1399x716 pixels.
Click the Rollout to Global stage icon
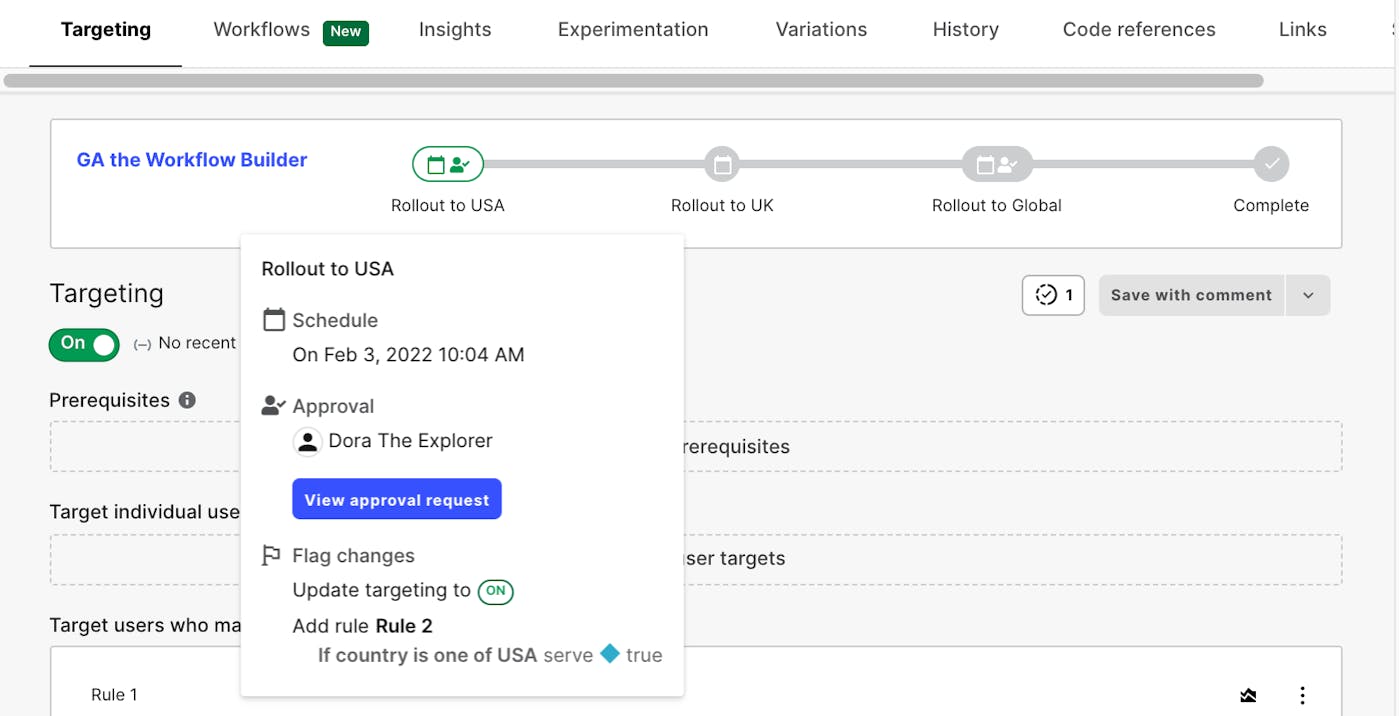point(996,164)
